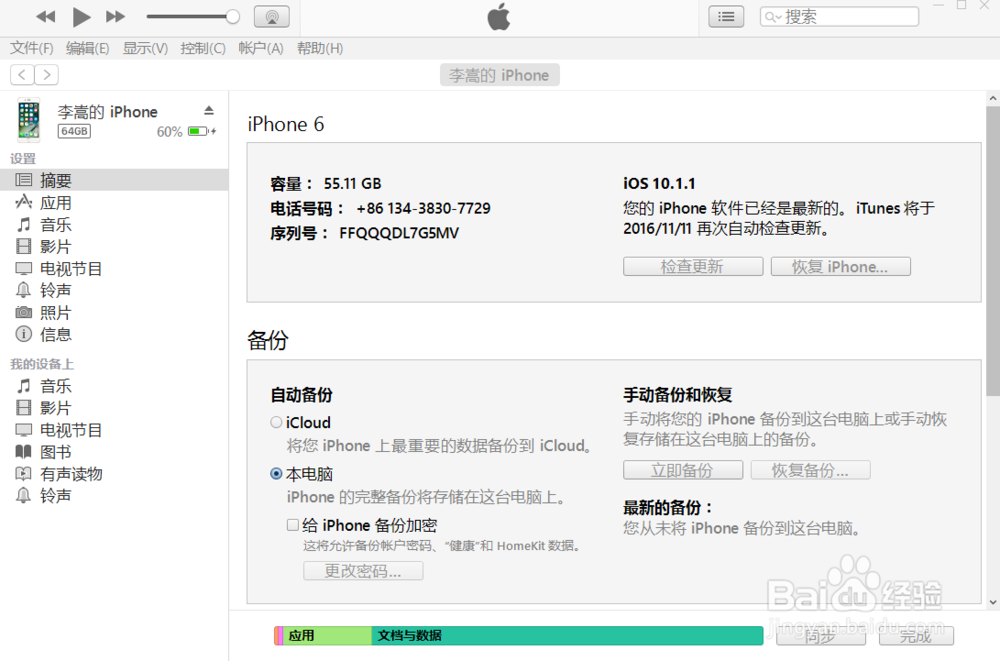Open 音乐 under 设置 section

click(x=114, y=225)
